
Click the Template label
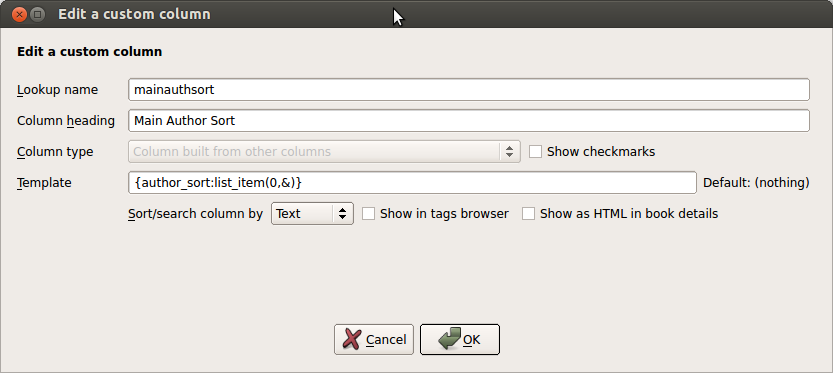click(44, 183)
